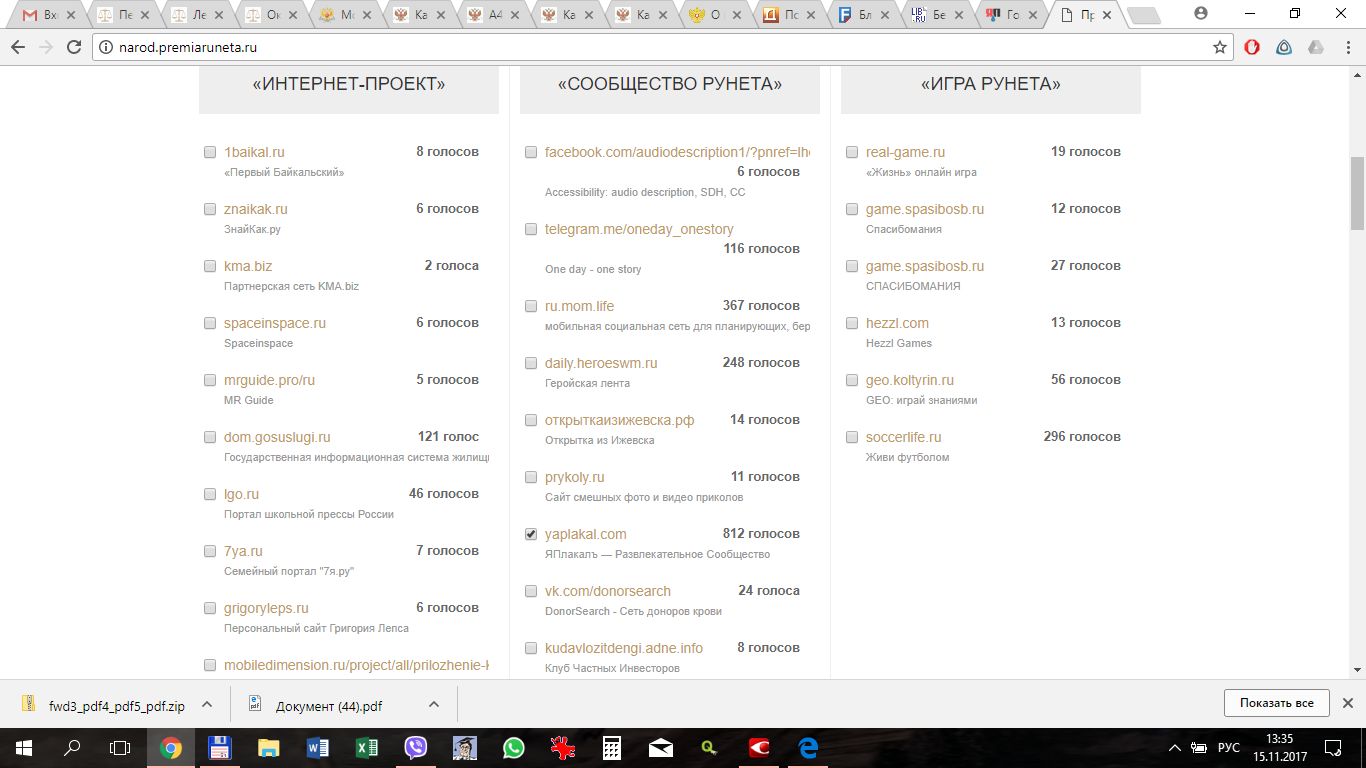Open the blue triangle extension icon

[x=1284, y=47]
